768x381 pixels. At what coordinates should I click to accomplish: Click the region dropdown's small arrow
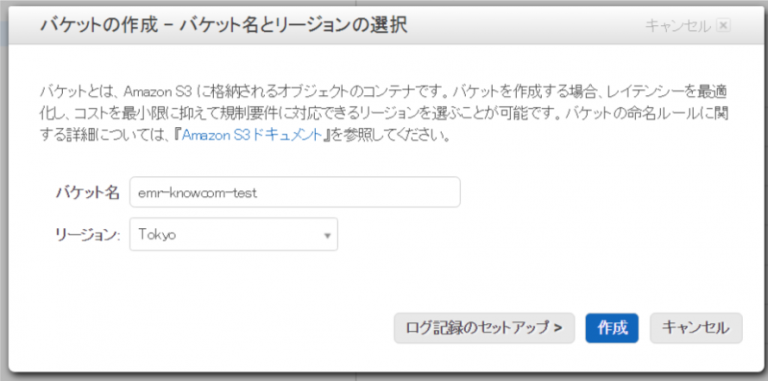(327, 236)
